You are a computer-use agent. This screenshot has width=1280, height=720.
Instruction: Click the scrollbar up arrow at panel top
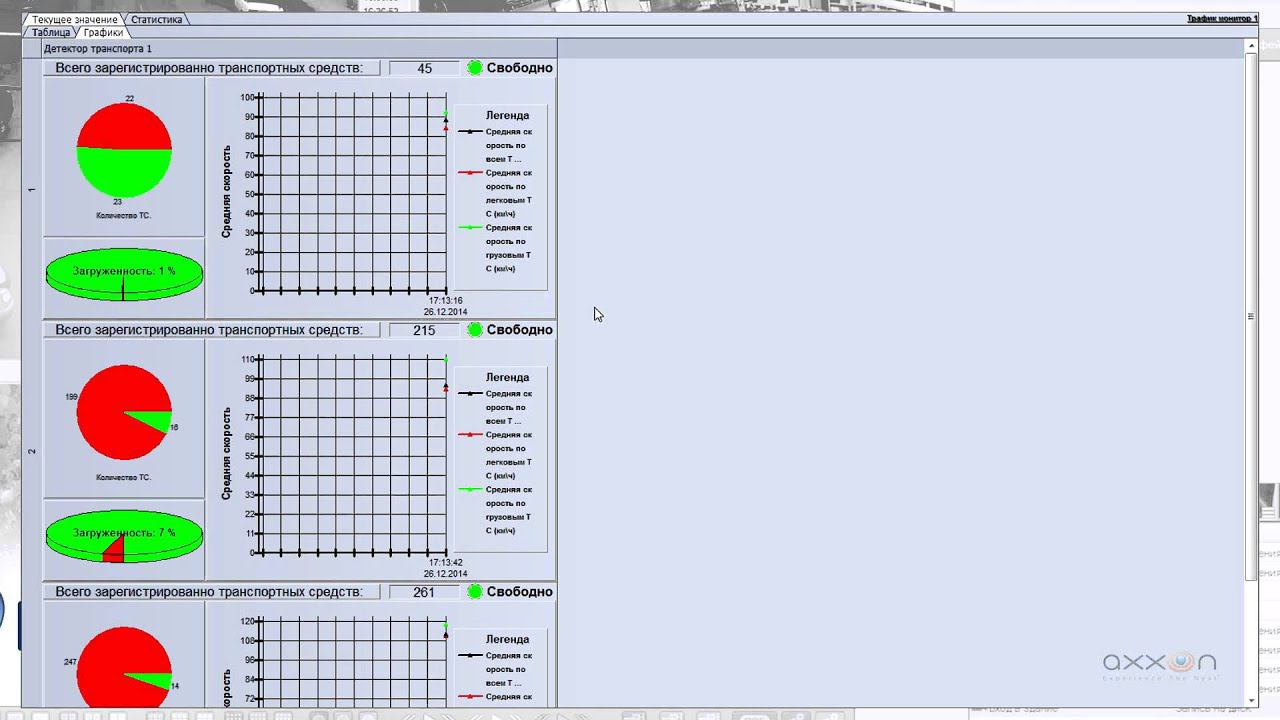[1251, 45]
